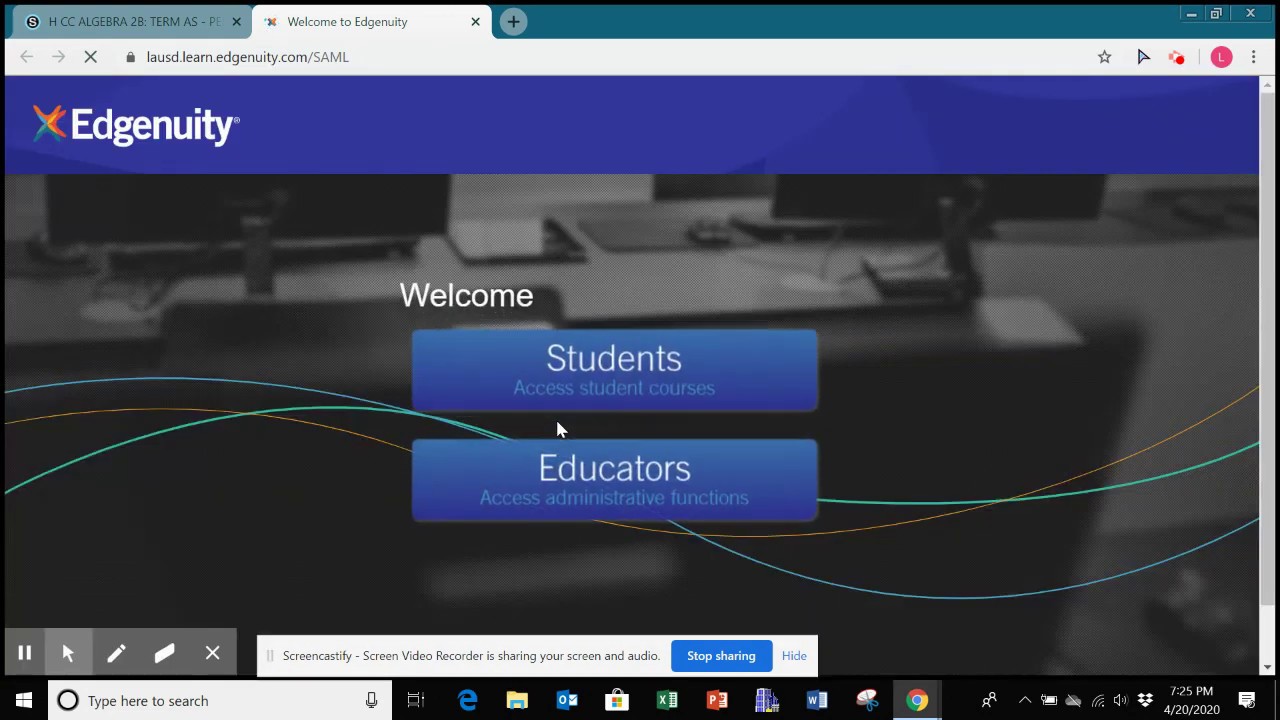View site info via the lock icon
The width and height of the screenshot is (1280, 720).
(x=130, y=57)
